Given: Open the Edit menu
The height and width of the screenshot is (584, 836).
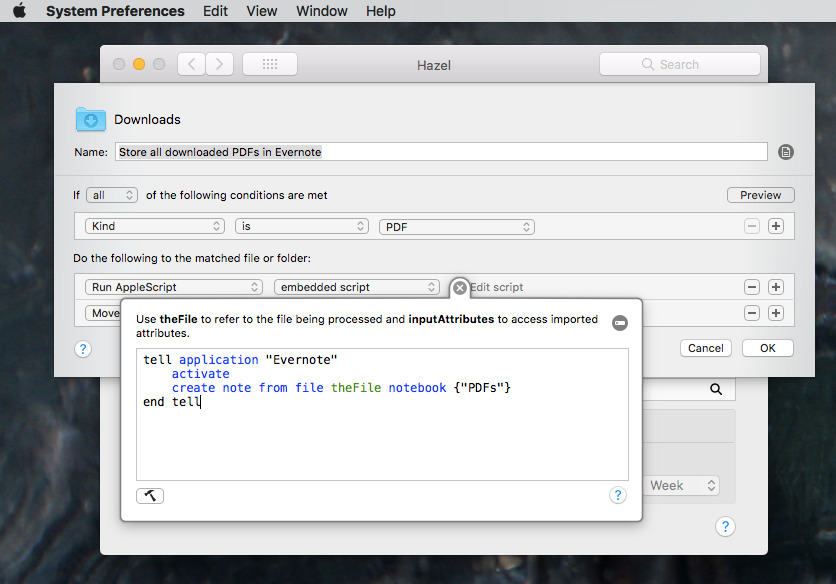Looking at the screenshot, I should [215, 11].
